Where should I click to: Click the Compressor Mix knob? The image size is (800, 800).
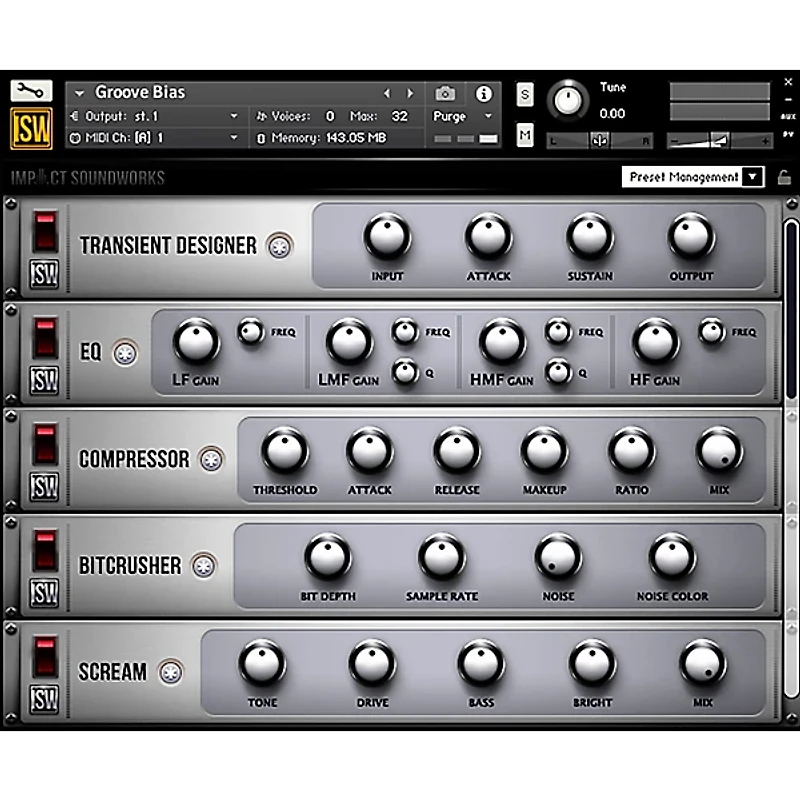tap(719, 451)
